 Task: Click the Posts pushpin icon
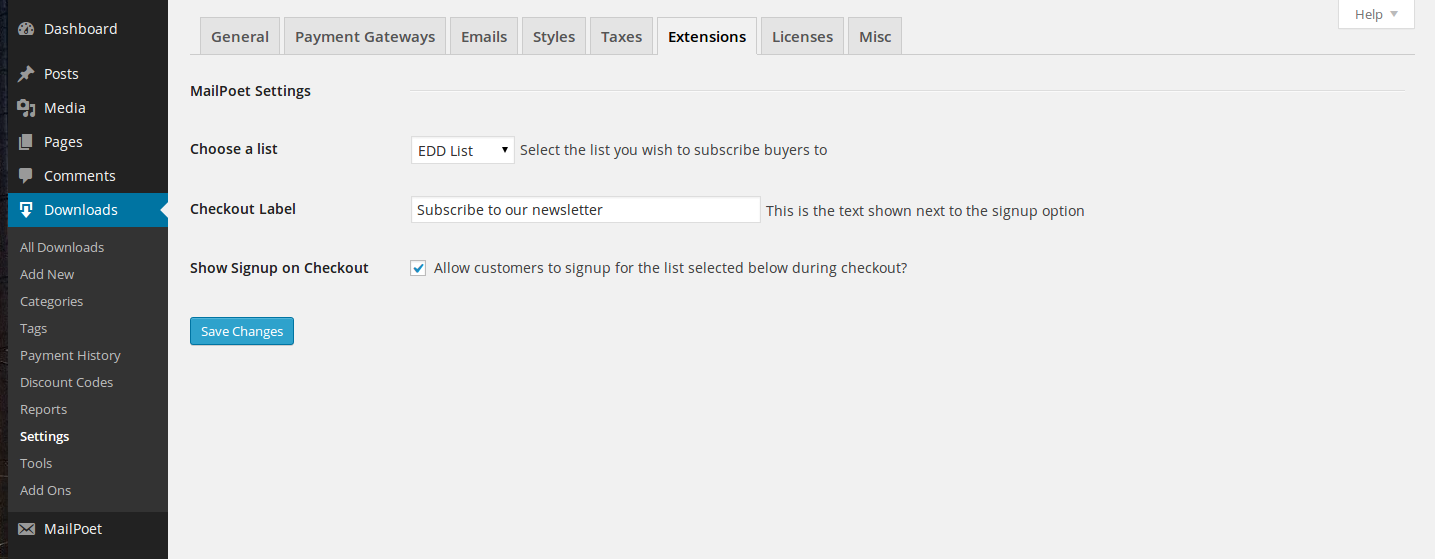point(27,74)
